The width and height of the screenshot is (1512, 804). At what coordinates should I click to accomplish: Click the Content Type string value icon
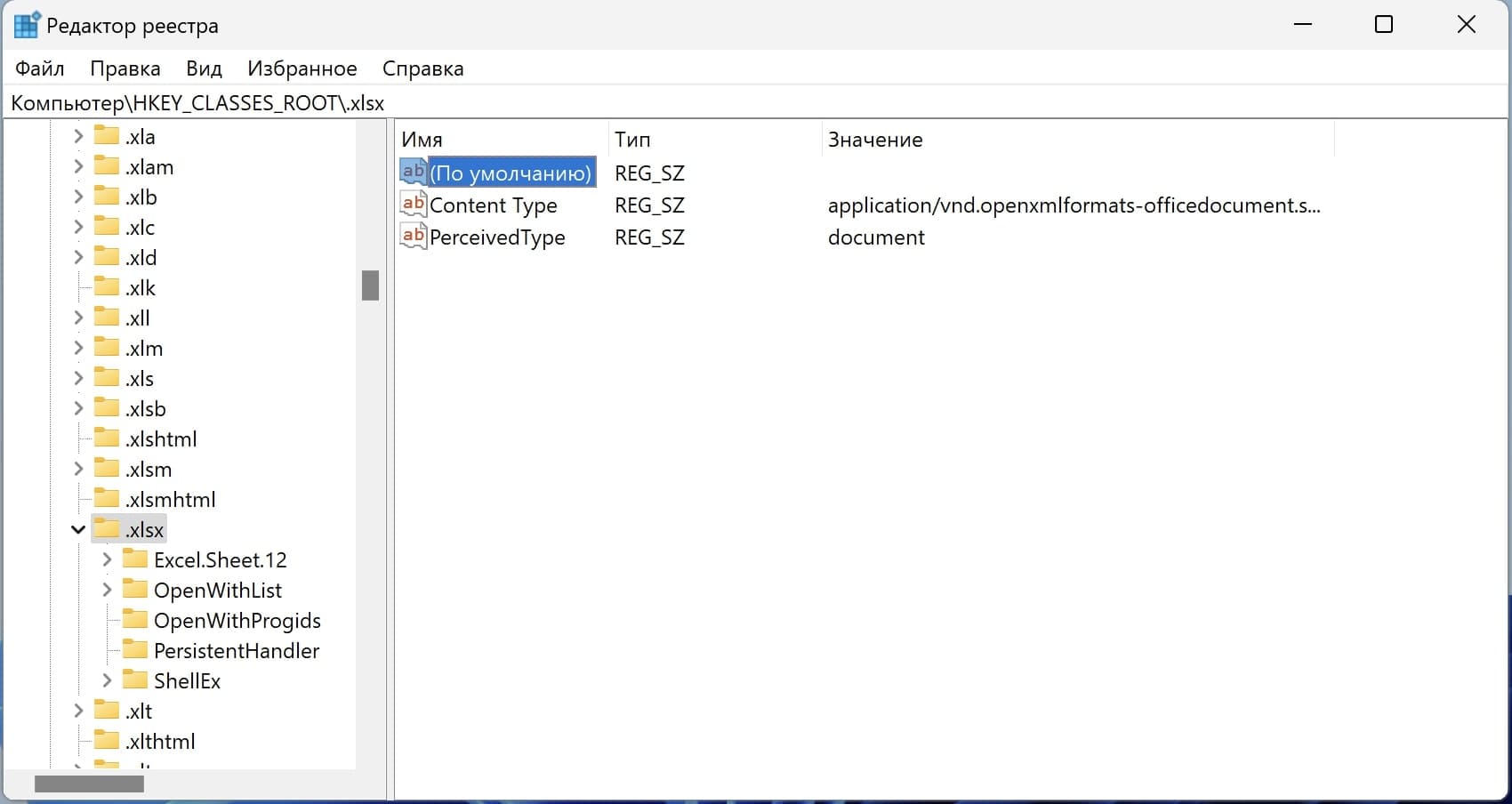click(x=414, y=204)
